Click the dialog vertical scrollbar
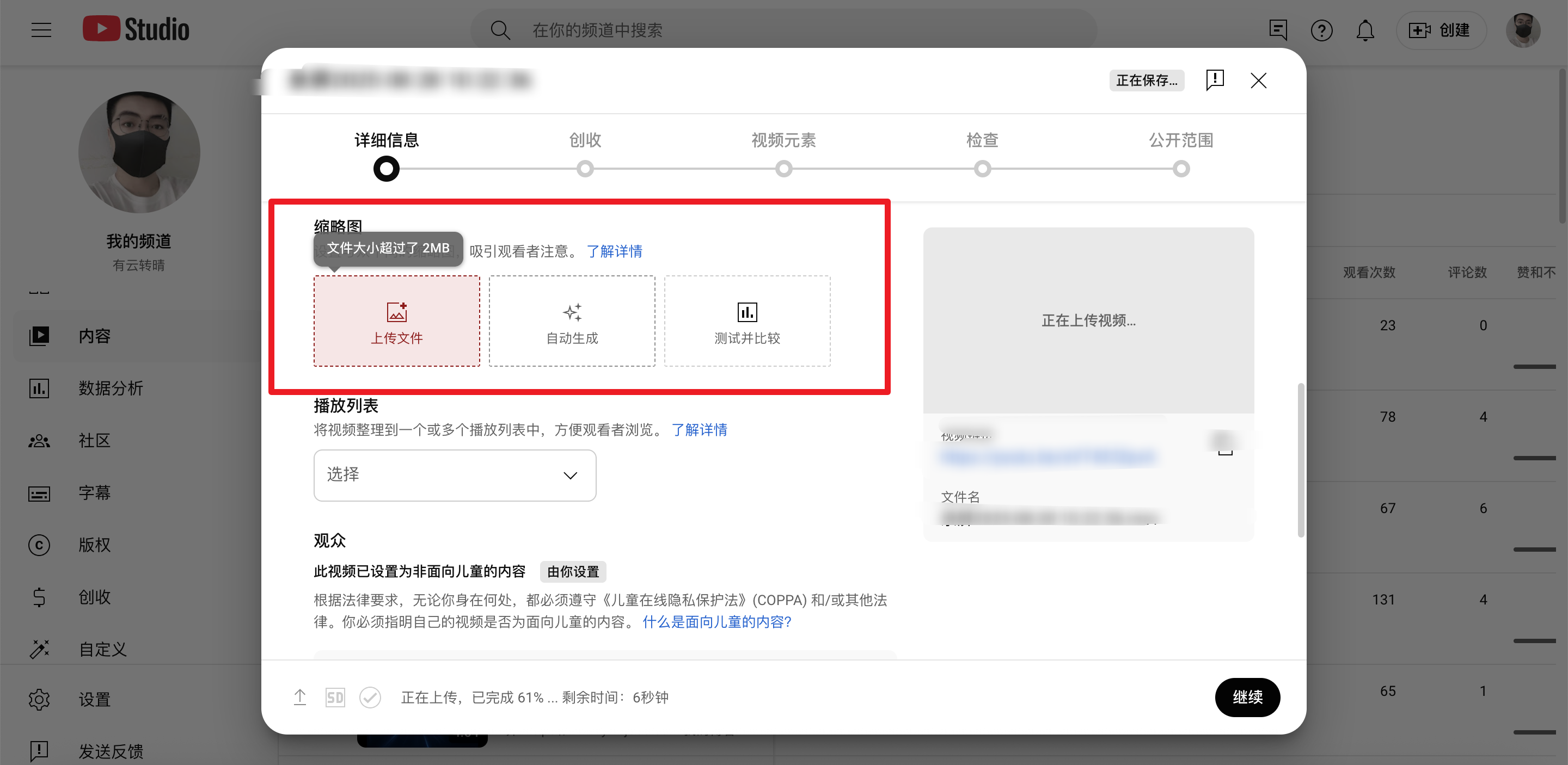Screen dimensions: 1568x765 pos(1300,460)
